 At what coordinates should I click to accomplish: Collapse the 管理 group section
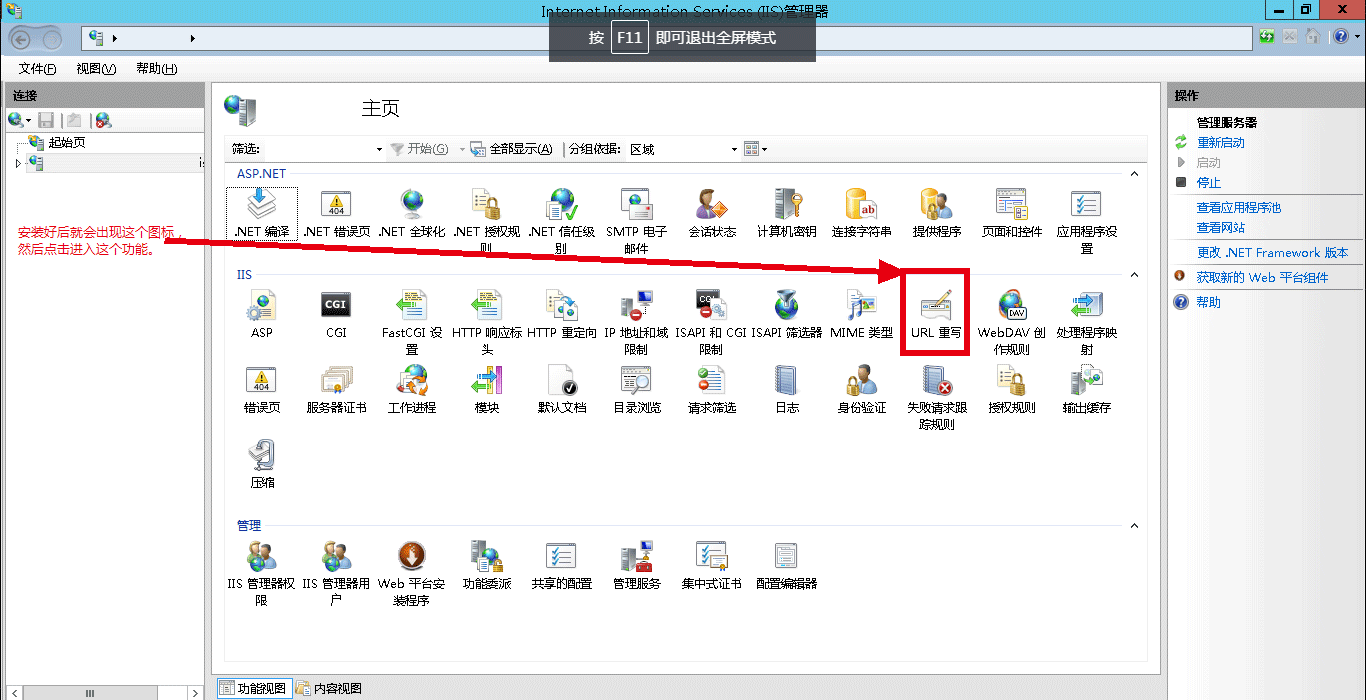coord(1134,526)
